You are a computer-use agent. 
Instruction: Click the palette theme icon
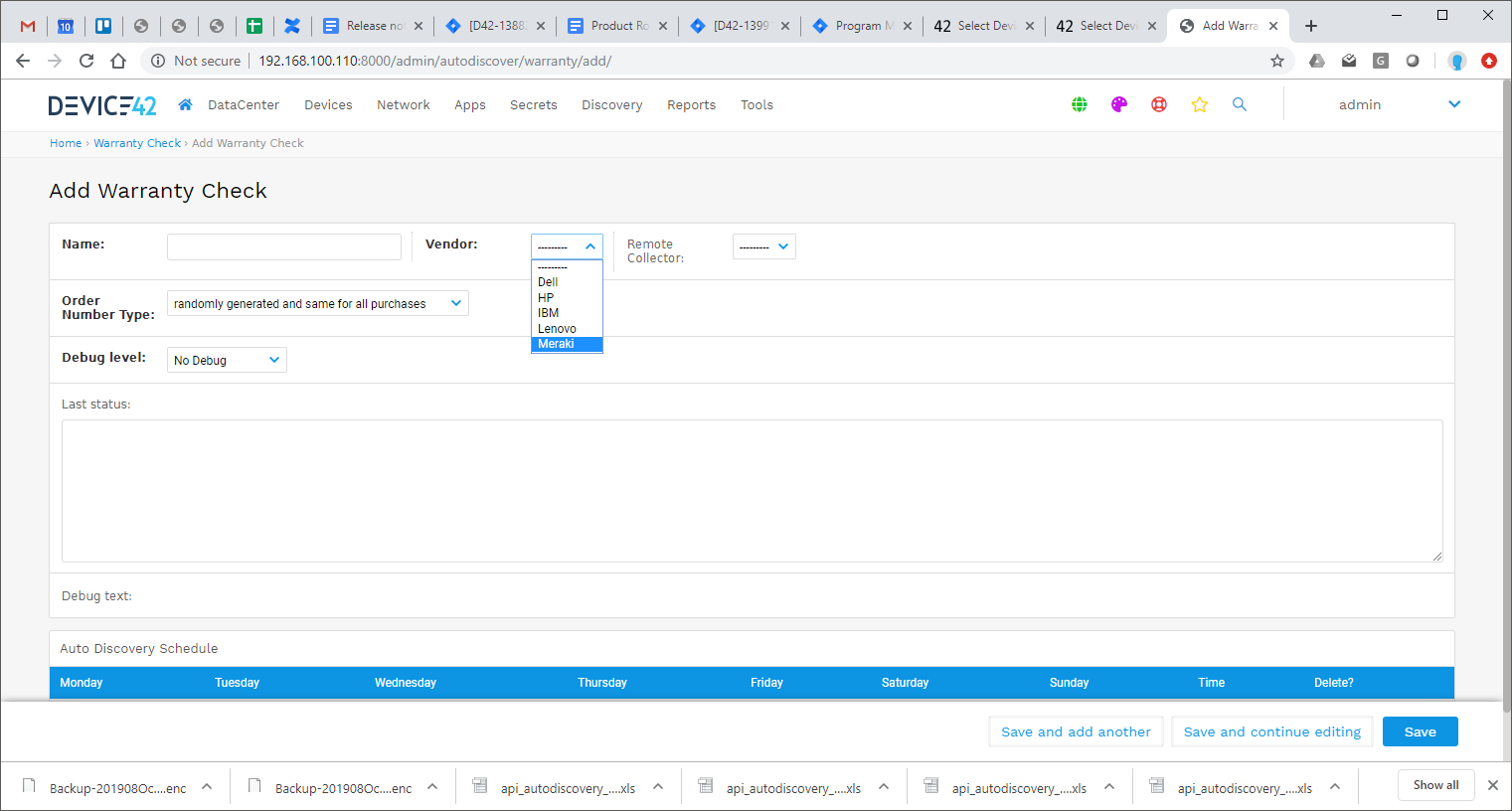point(1118,104)
